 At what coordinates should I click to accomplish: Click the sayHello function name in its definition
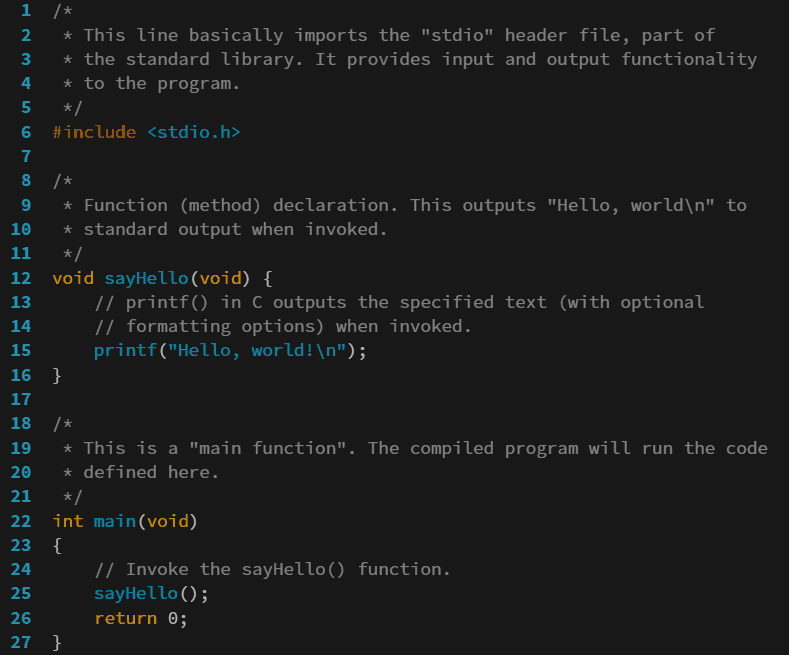point(146,278)
